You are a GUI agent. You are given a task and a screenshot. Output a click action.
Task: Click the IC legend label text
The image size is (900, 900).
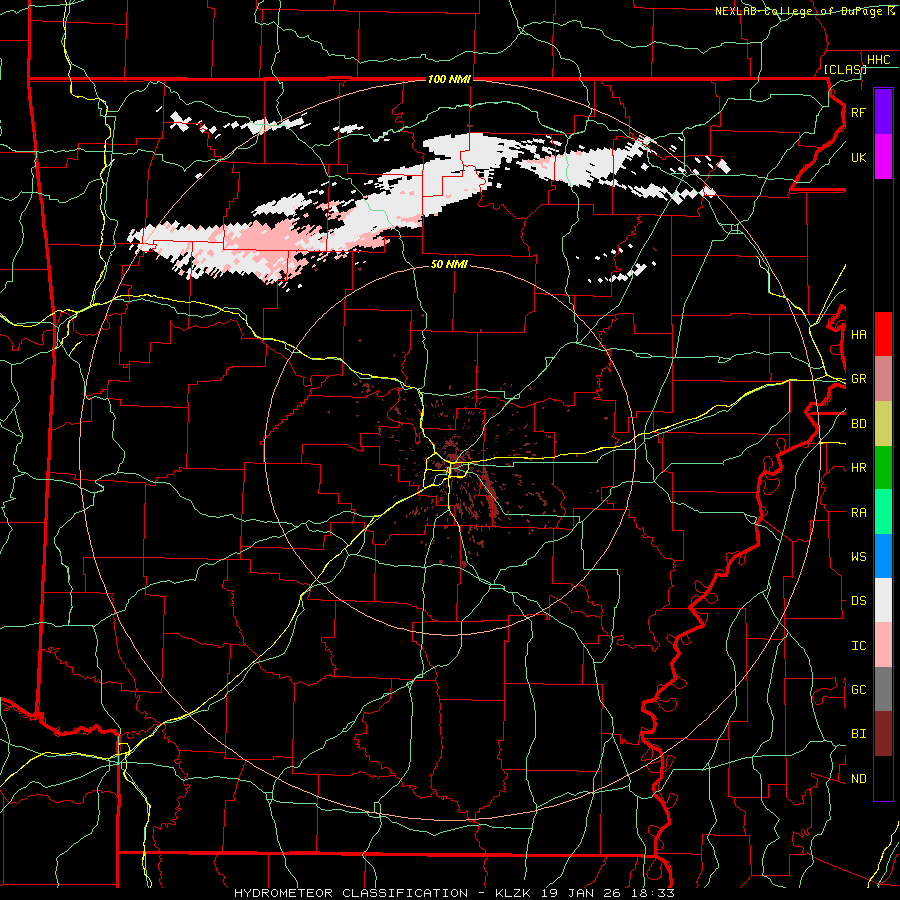pyautogui.click(x=858, y=646)
